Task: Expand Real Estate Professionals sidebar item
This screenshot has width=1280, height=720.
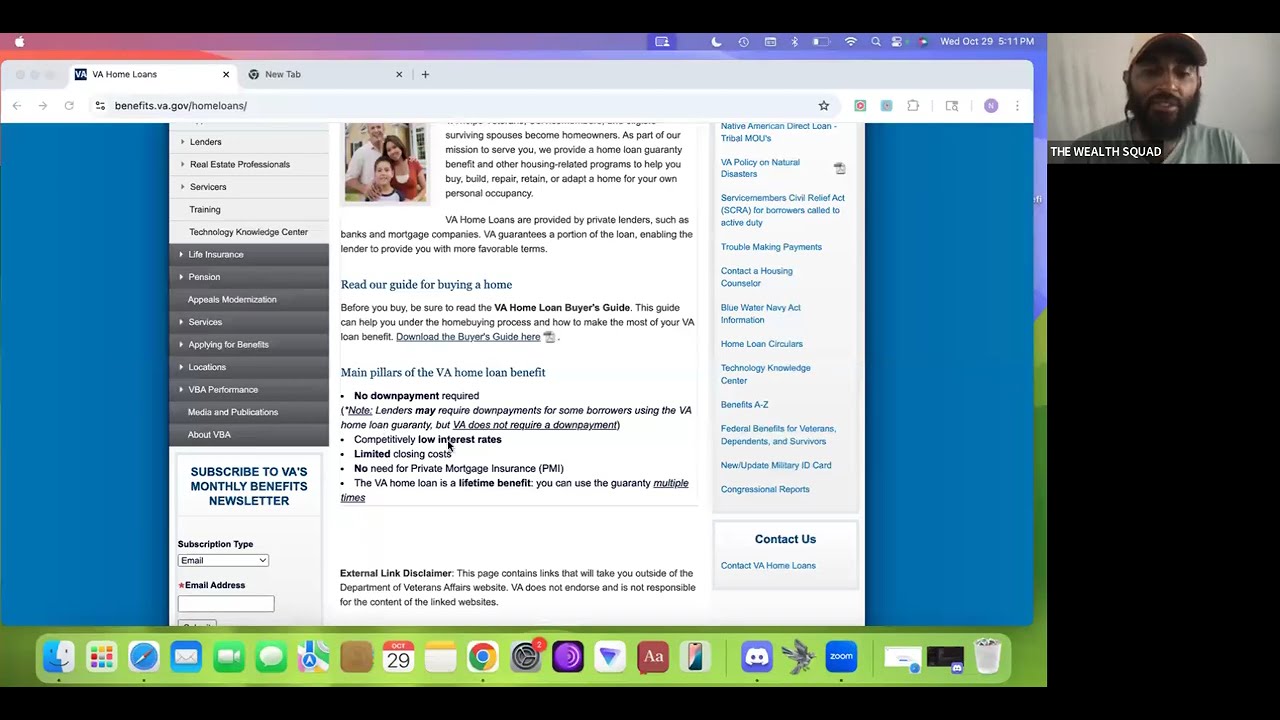Action: 183,164
